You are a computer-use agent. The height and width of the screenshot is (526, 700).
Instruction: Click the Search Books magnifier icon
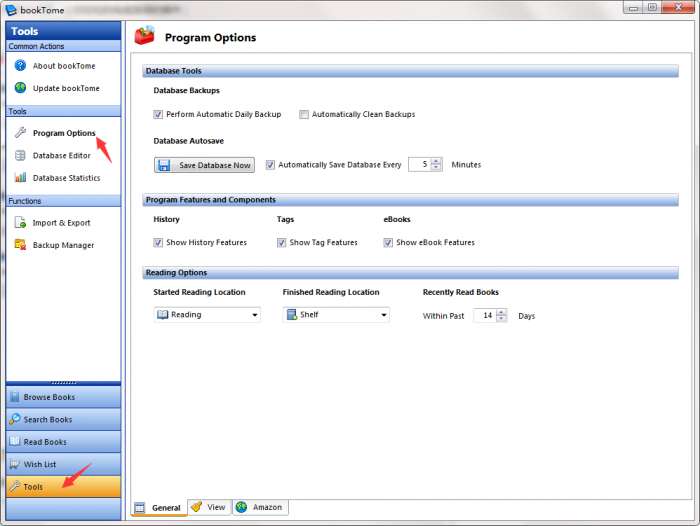coord(15,419)
